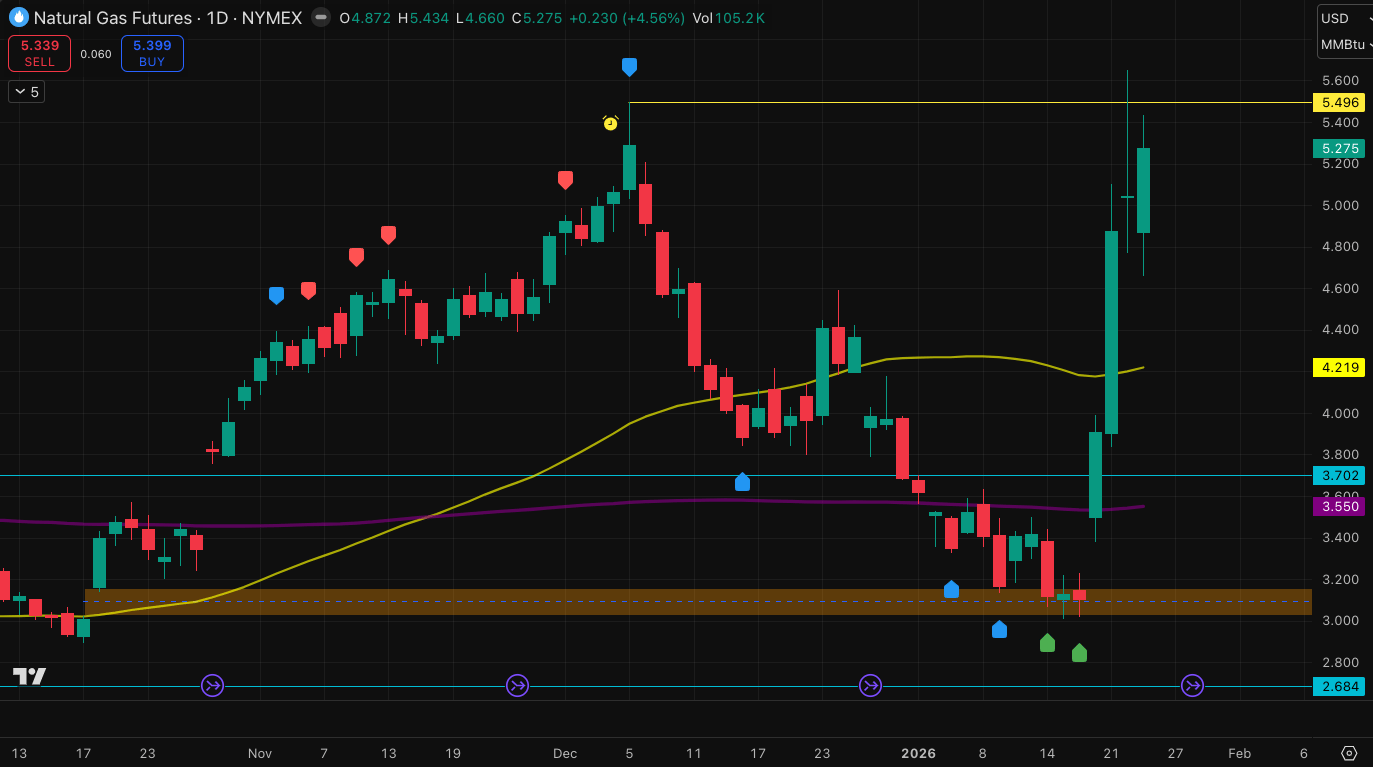
Task: Open the MMBtu unit dropdown
Action: 1344,44
